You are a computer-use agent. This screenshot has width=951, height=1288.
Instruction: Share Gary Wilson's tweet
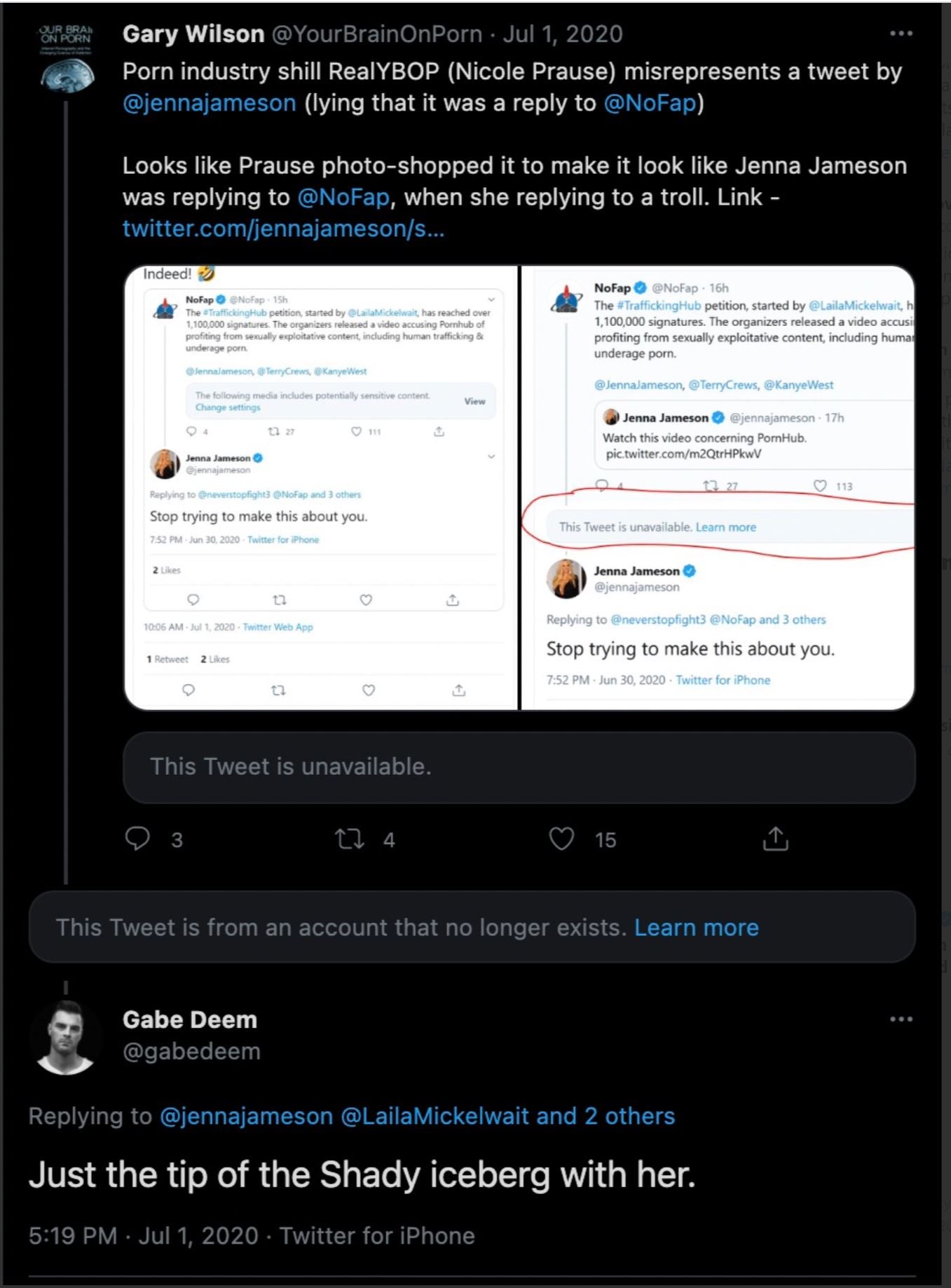775,839
